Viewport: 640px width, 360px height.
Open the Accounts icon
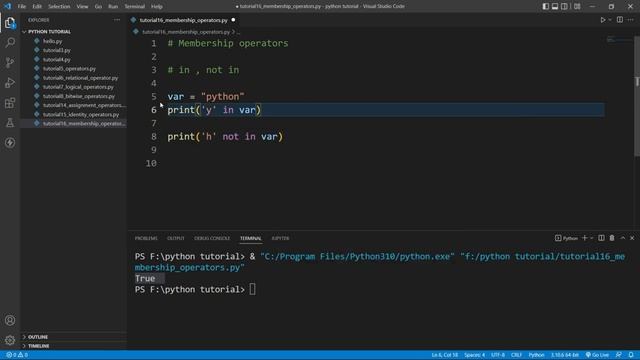tap(10, 320)
